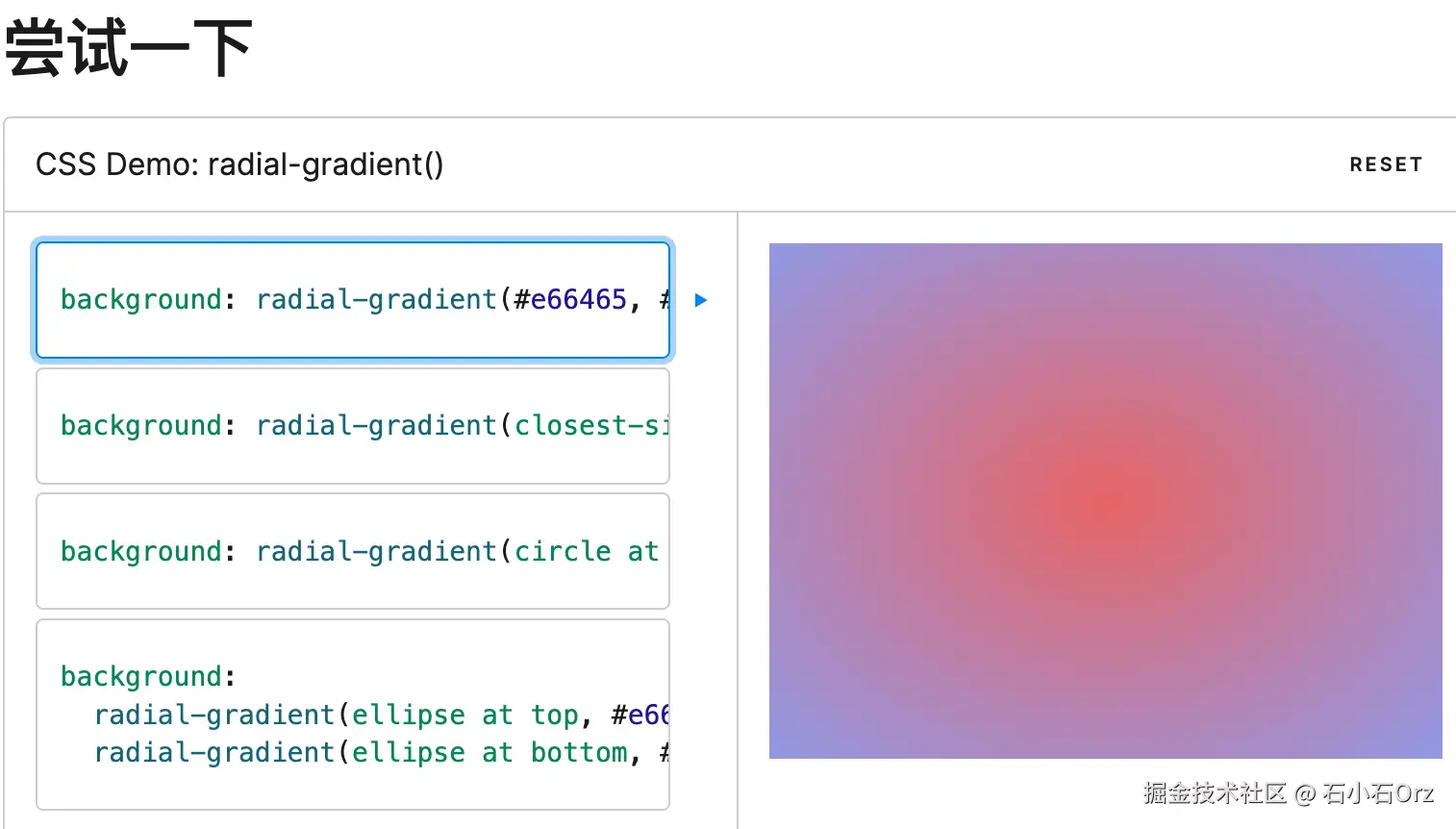The width and height of the screenshot is (1456, 829).
Task: Click the blue arrow beside first example
Action: 701,300
